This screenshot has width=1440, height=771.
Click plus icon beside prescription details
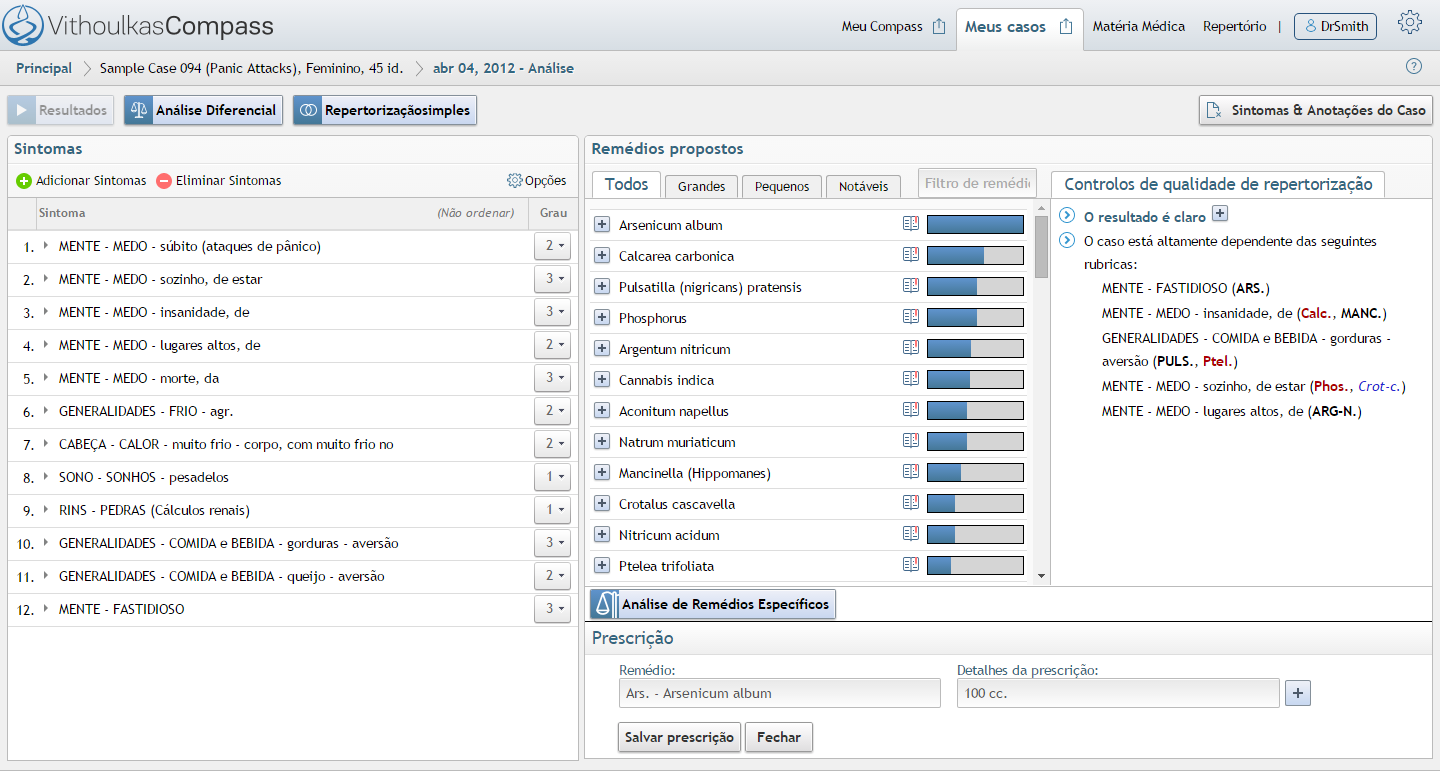[1297, 693]
